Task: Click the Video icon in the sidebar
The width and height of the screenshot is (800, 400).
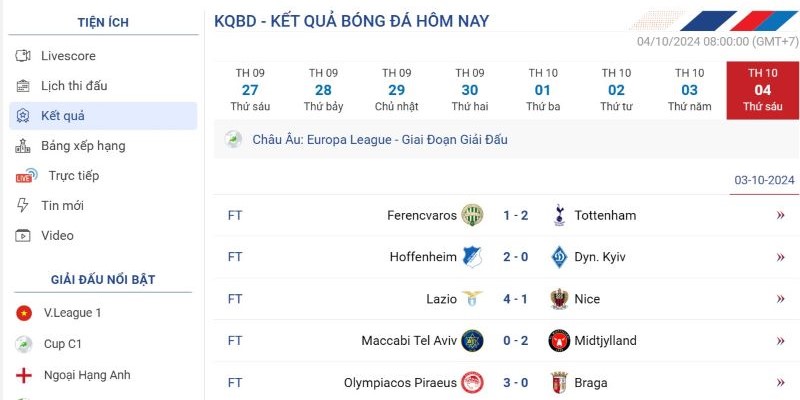Action: (23, 236)
